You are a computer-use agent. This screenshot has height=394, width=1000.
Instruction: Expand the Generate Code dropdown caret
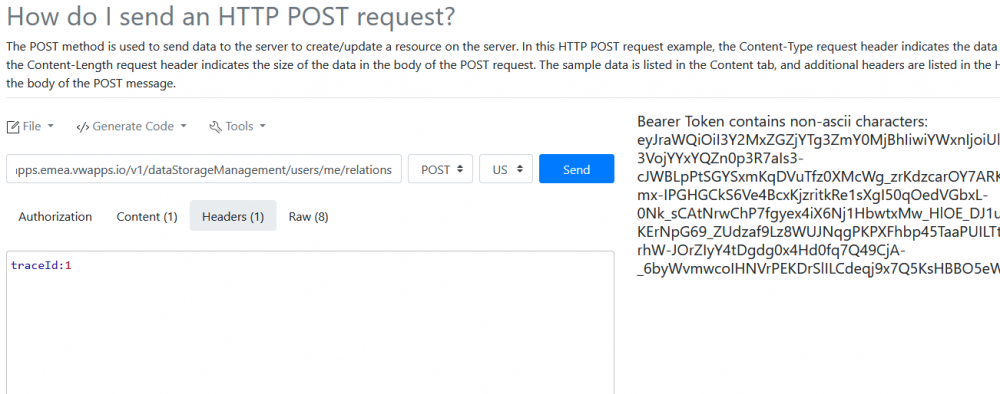click(x=184, y=126)
